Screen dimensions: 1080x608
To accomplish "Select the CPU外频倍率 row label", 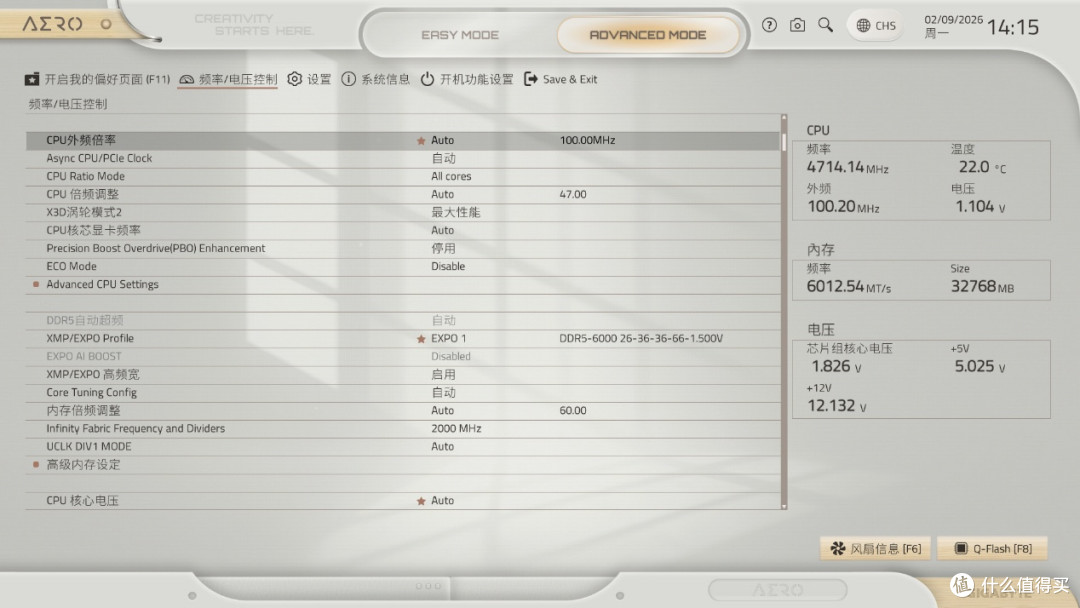I will [81, 140].
